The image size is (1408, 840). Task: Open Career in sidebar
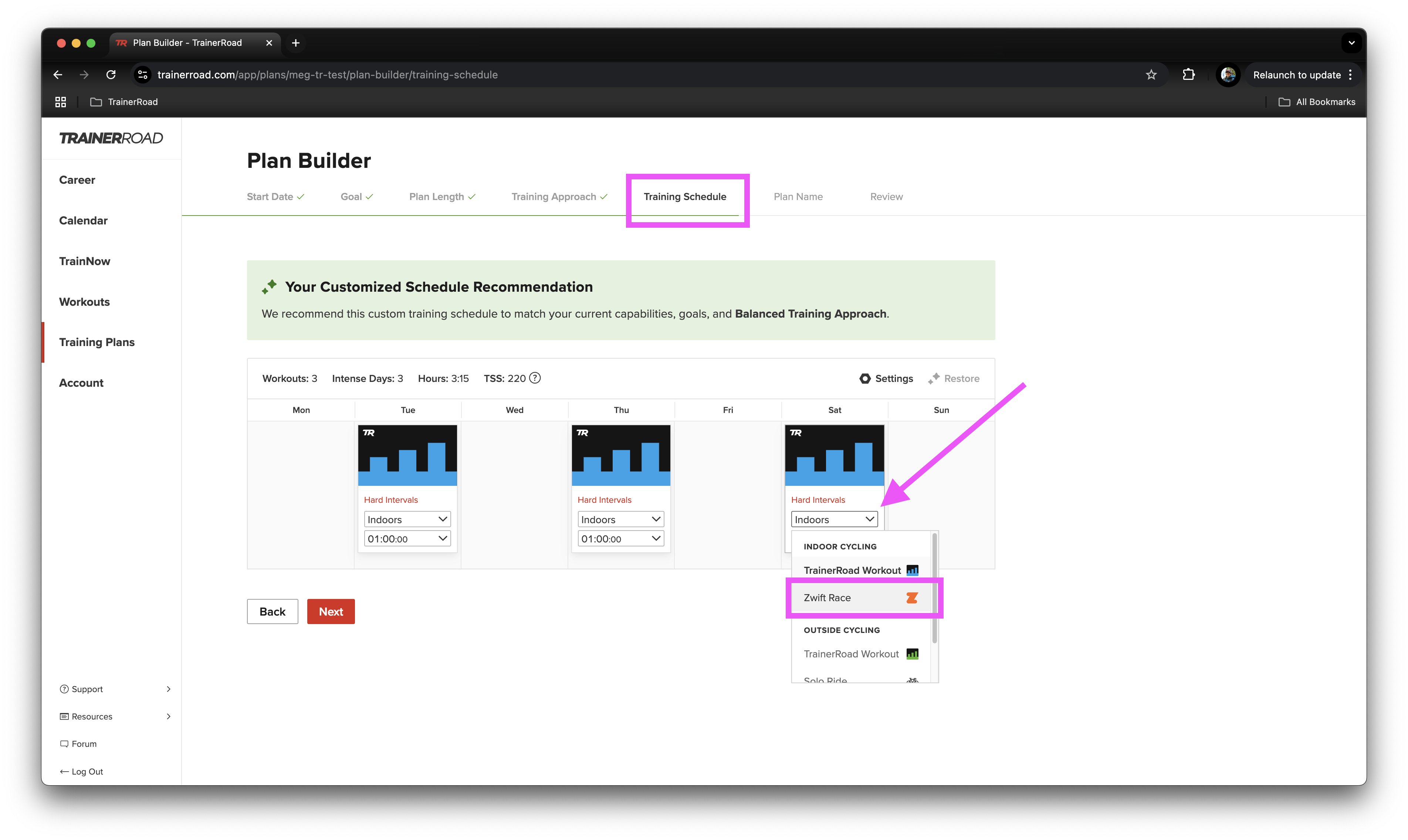coord(77,180)
